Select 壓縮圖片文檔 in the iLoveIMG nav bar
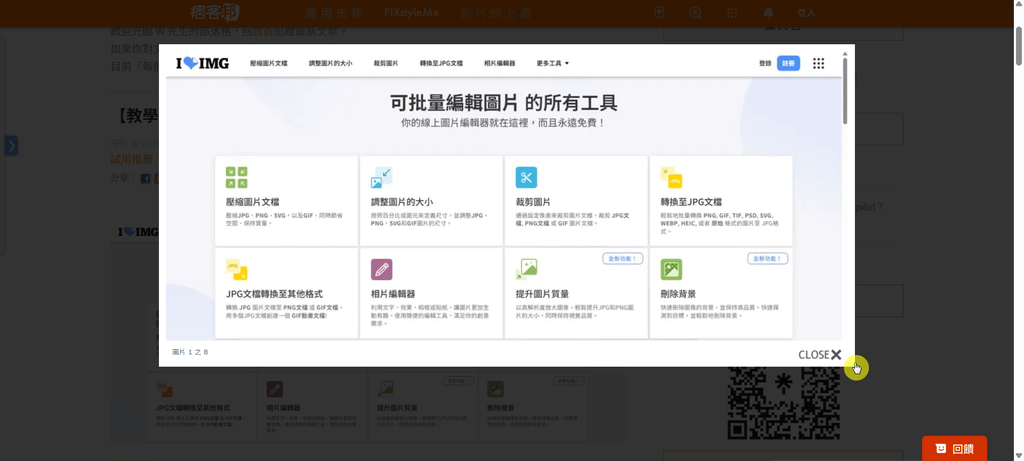Viewport: 1024px width, 461px height. [268, 63]
